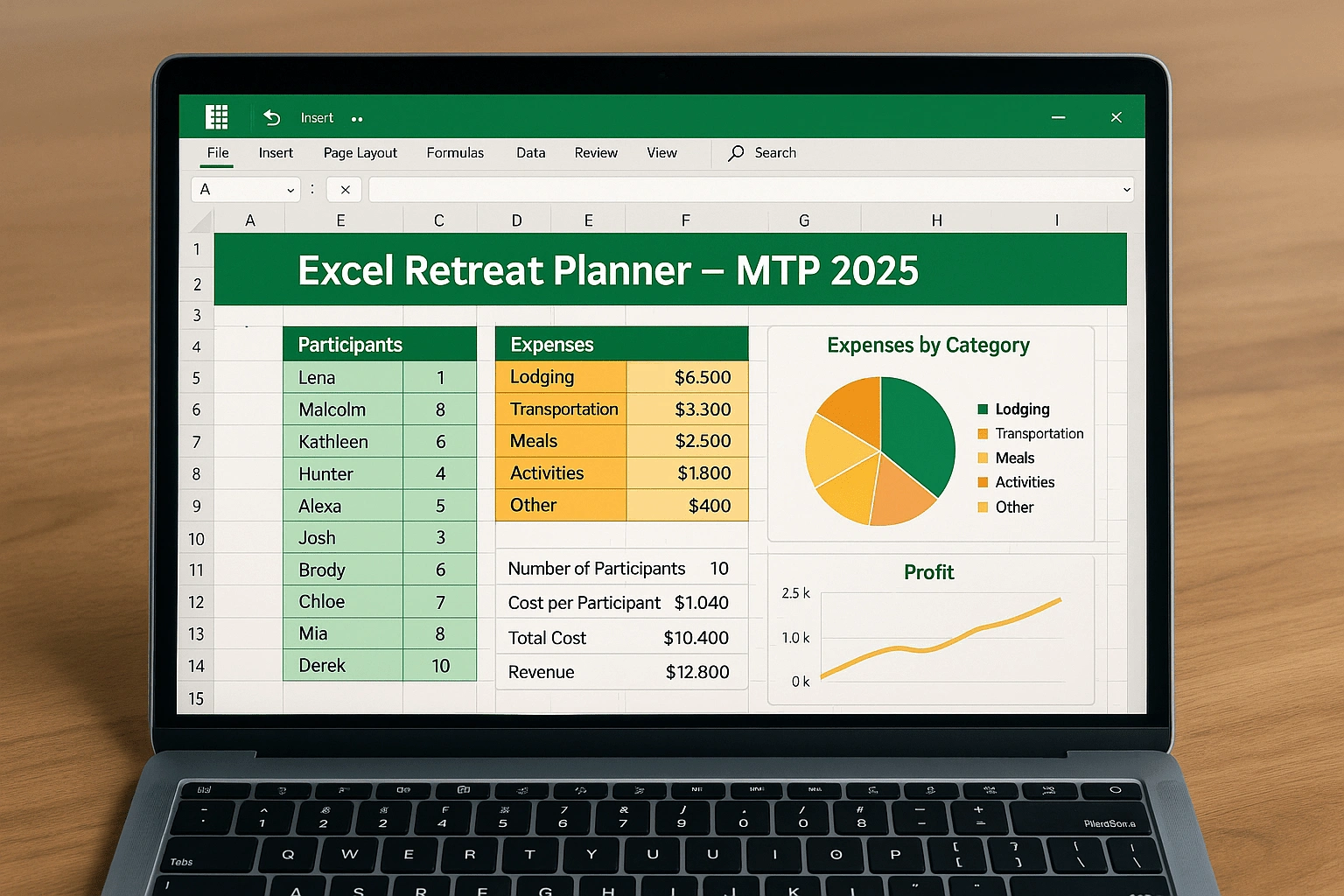Click inside the formula bar field
This screenshot has width=1344, height=896.
click(x=751, y=190)
